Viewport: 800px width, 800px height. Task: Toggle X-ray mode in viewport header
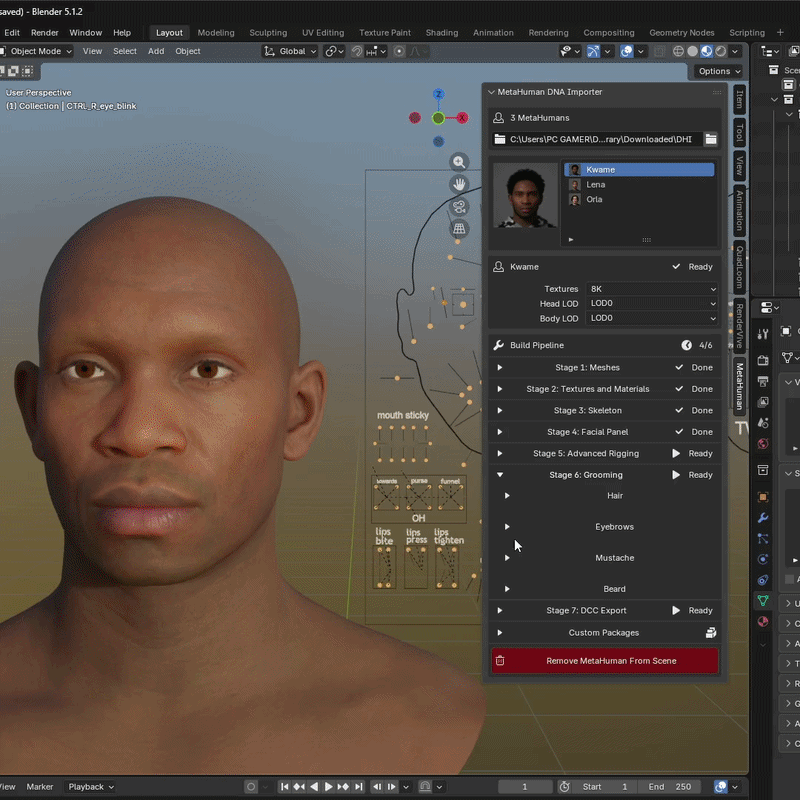pos(659,51)
